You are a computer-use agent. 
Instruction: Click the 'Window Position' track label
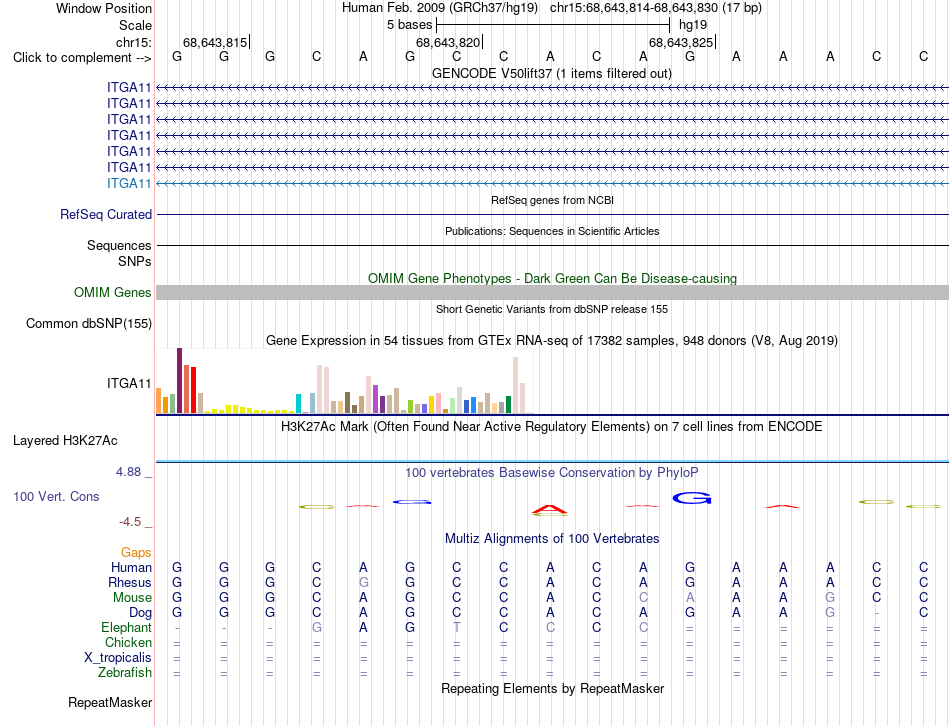coord(104,8)
